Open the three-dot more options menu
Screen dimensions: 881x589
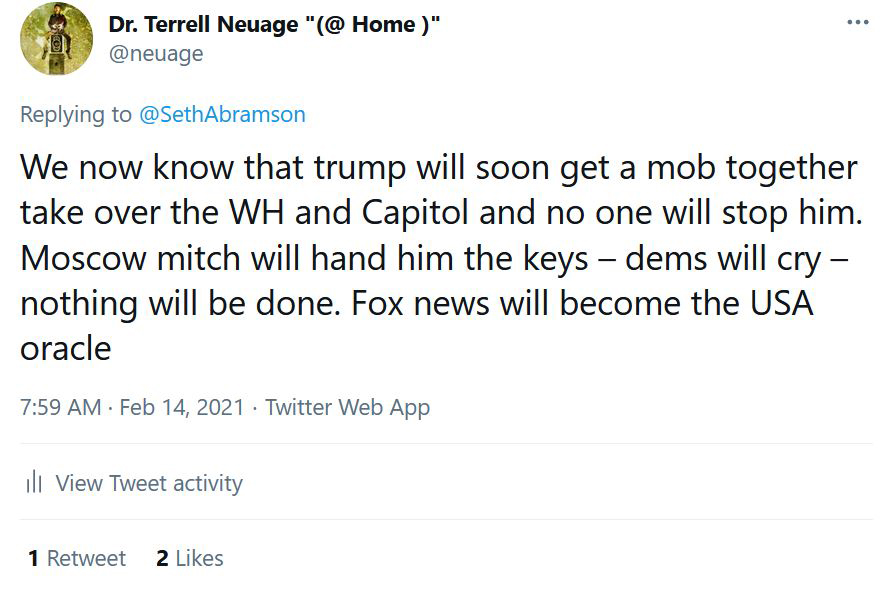[x=857, y=23]
